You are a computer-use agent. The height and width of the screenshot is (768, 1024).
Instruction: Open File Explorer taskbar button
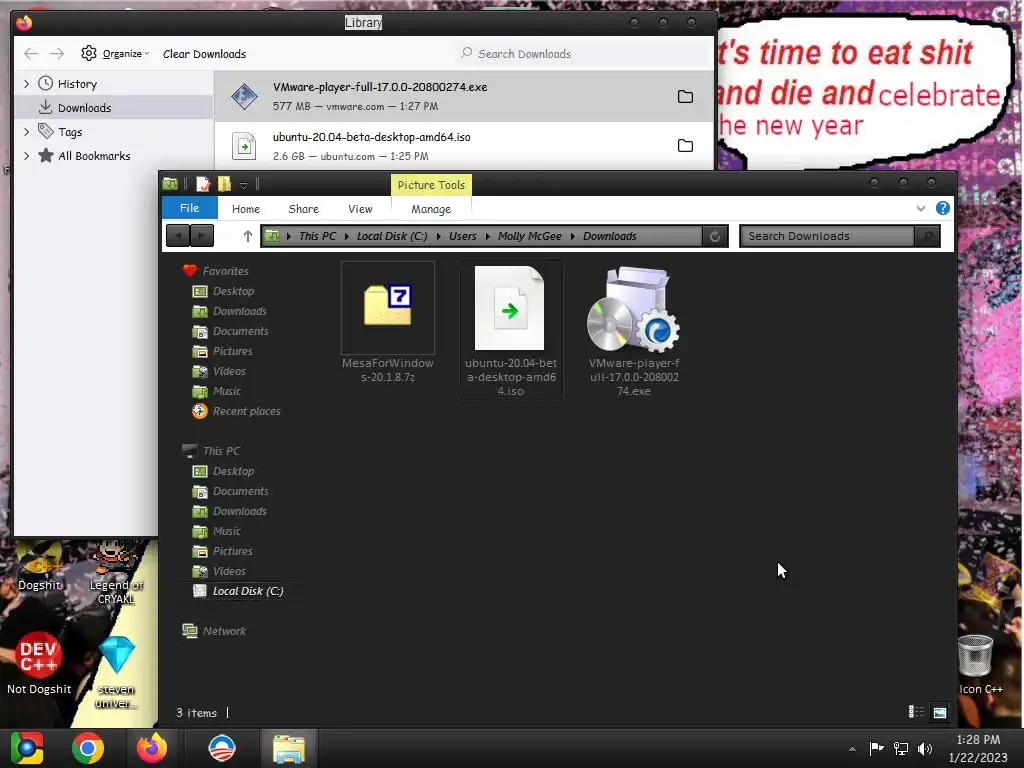[289, 748]
